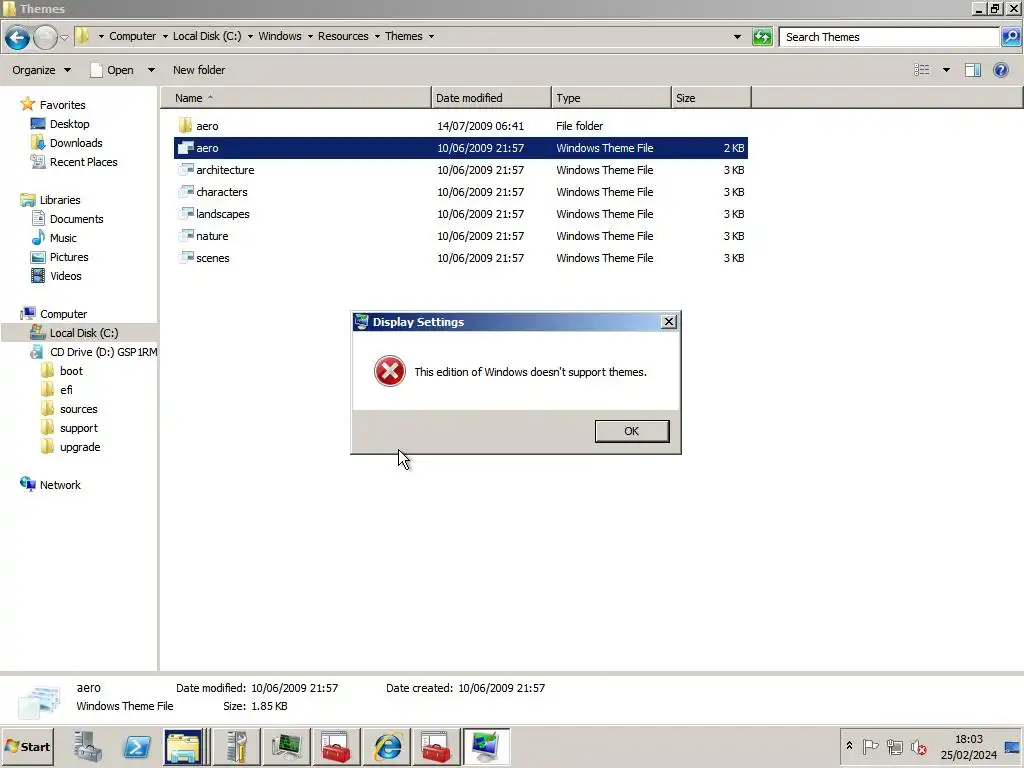This screenshot has width=1024, height=768.
Task: Select the aero Windows Theme File
Action: click(461, 148)
